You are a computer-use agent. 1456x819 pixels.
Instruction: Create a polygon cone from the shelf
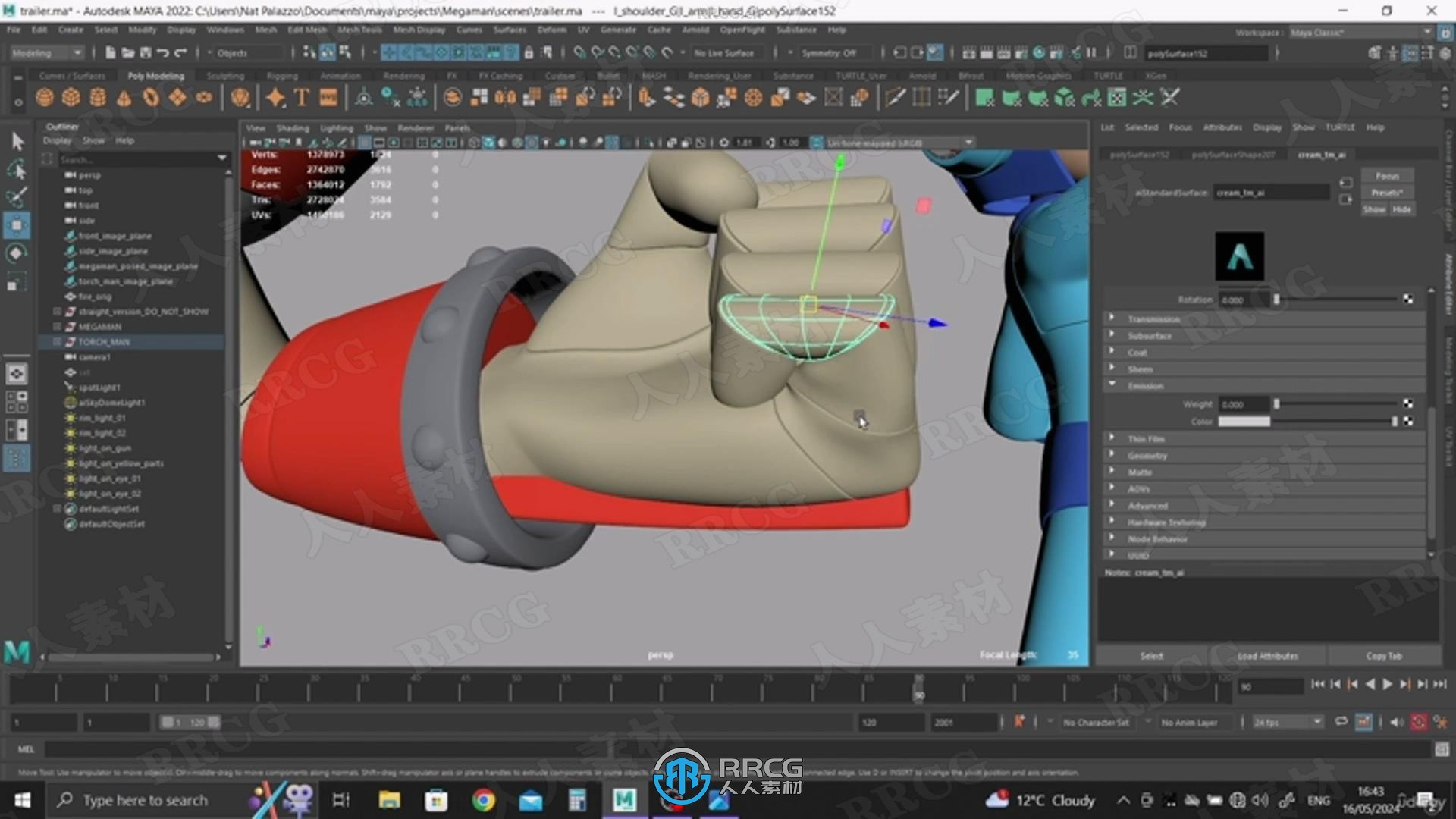click(x=124, y=98)
